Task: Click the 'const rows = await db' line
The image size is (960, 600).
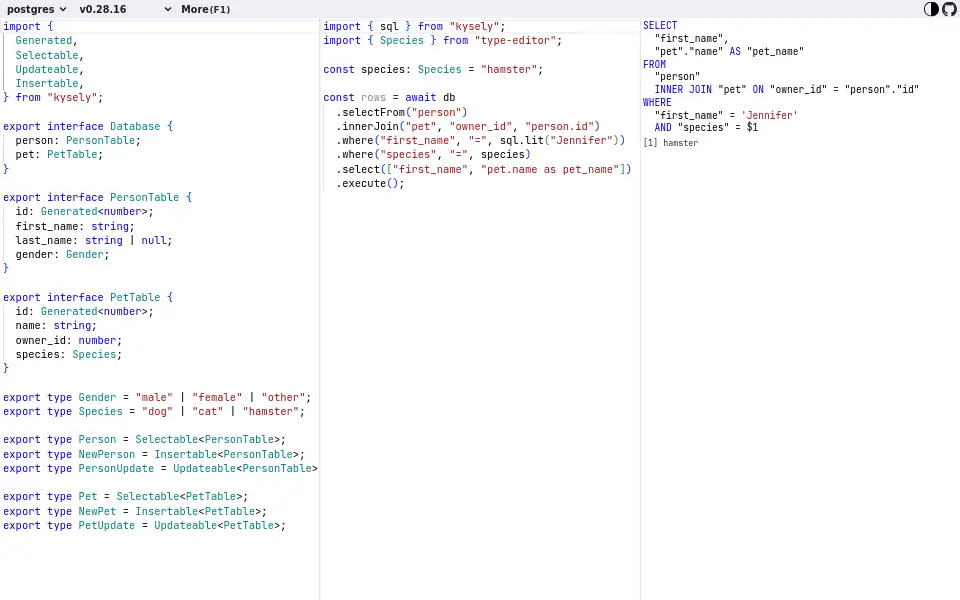Action: point(389,97)
